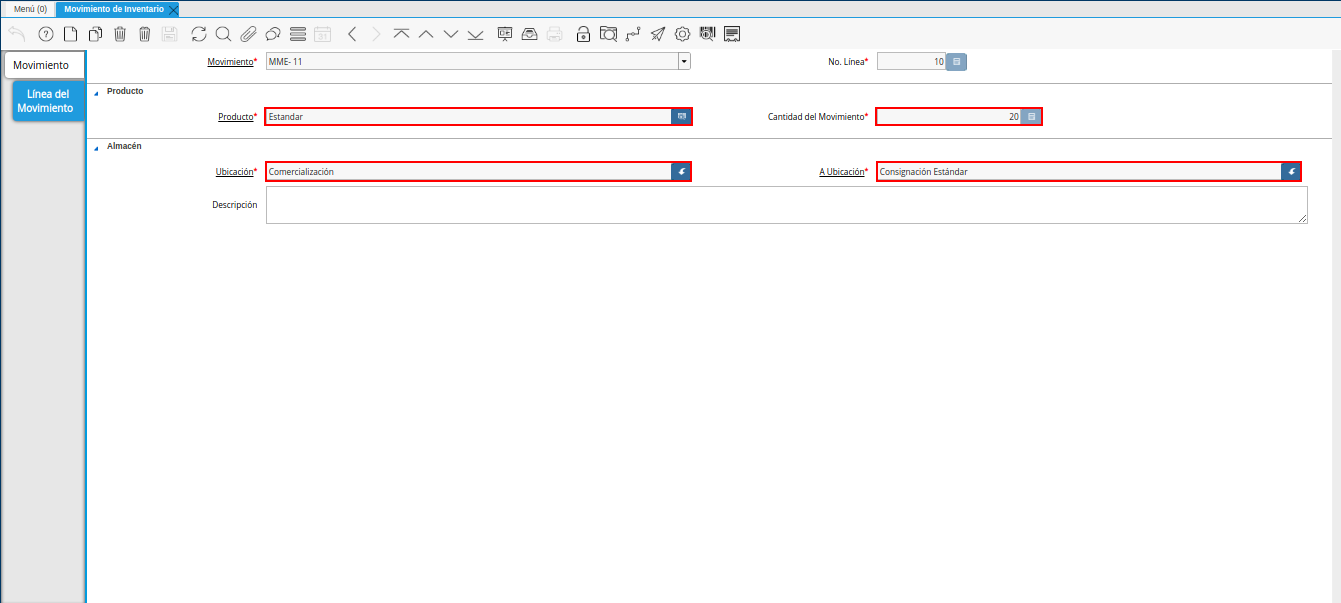Collapse the Almacén section triangle
The width and height of the screenshot is (1341, 603).
point(96,147)
